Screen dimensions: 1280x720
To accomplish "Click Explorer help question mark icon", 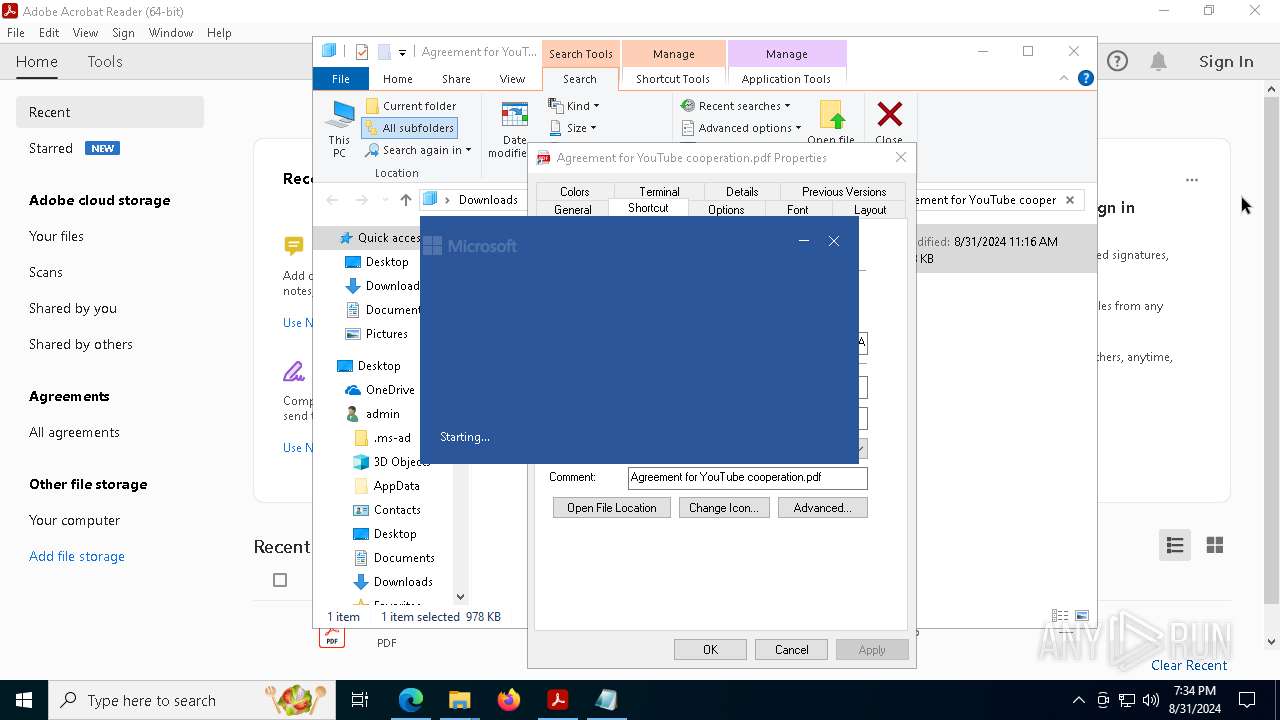I will (x=1086, y=78).
